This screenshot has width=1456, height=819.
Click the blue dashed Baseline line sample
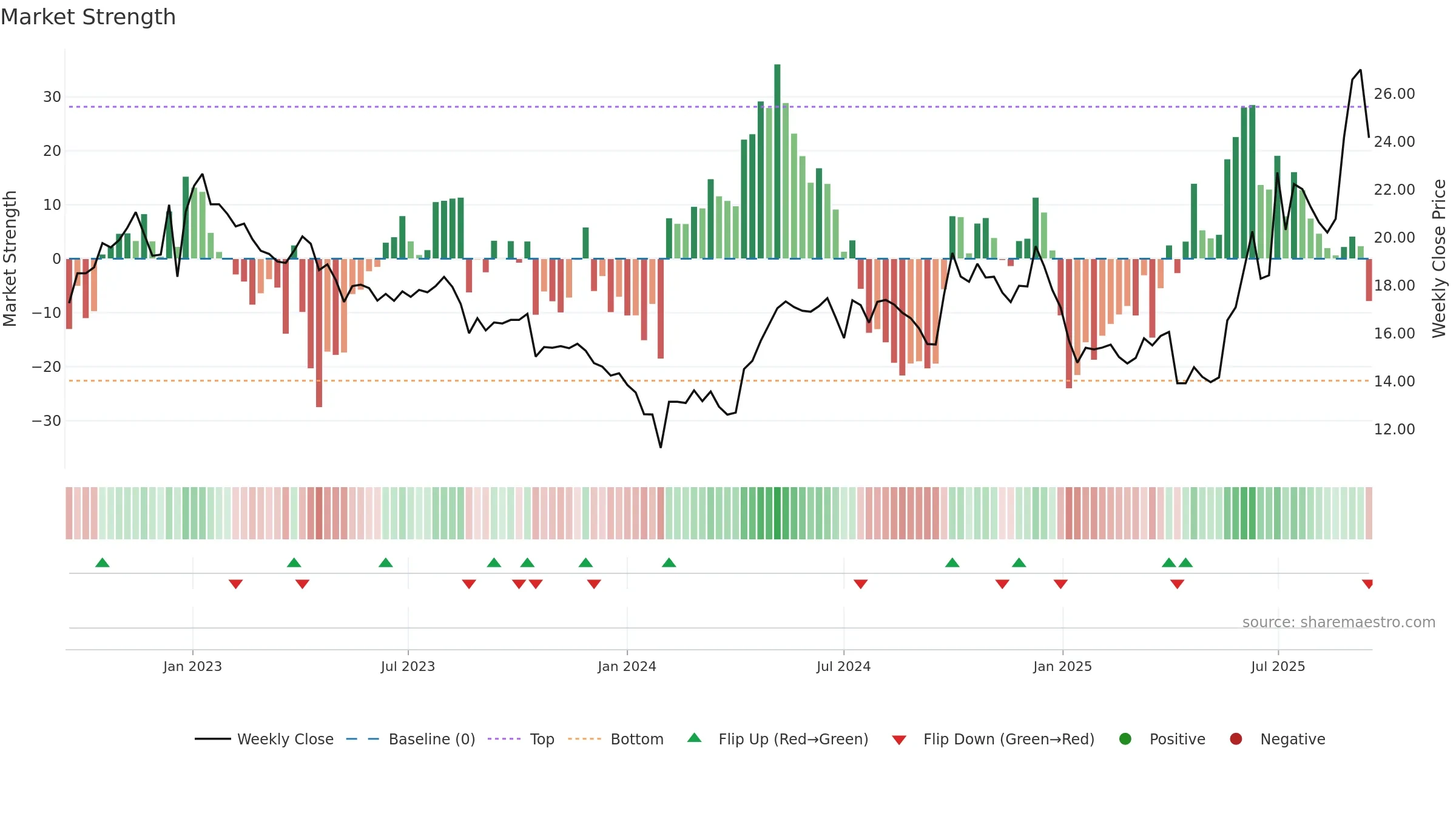[x=363, y=739]
